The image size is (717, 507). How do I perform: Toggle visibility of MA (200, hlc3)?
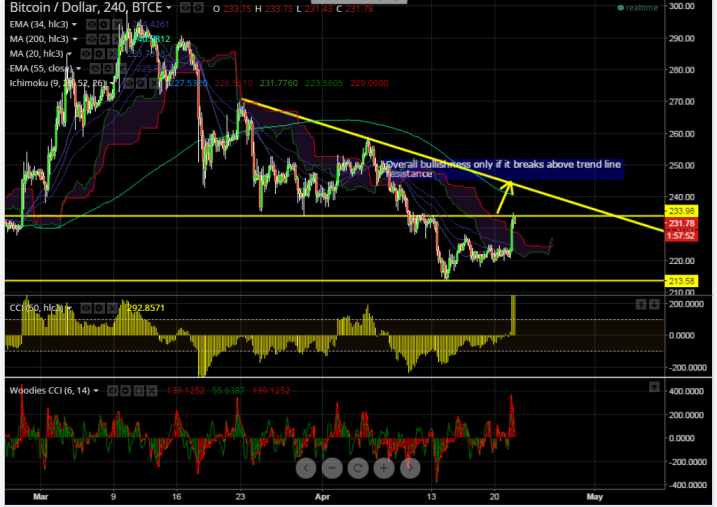(91, 39)
